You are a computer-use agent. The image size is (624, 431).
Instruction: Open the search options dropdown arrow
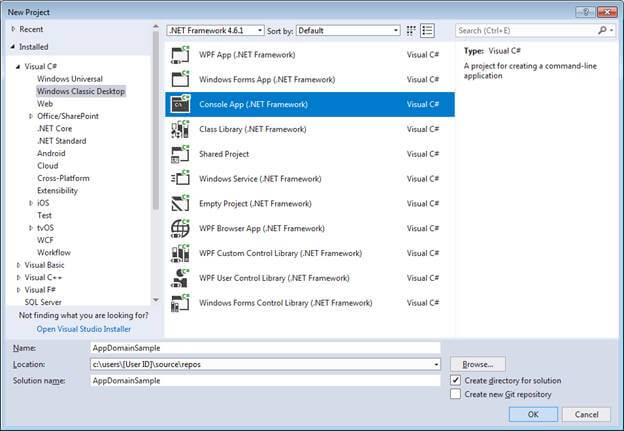tap(612, 30)
